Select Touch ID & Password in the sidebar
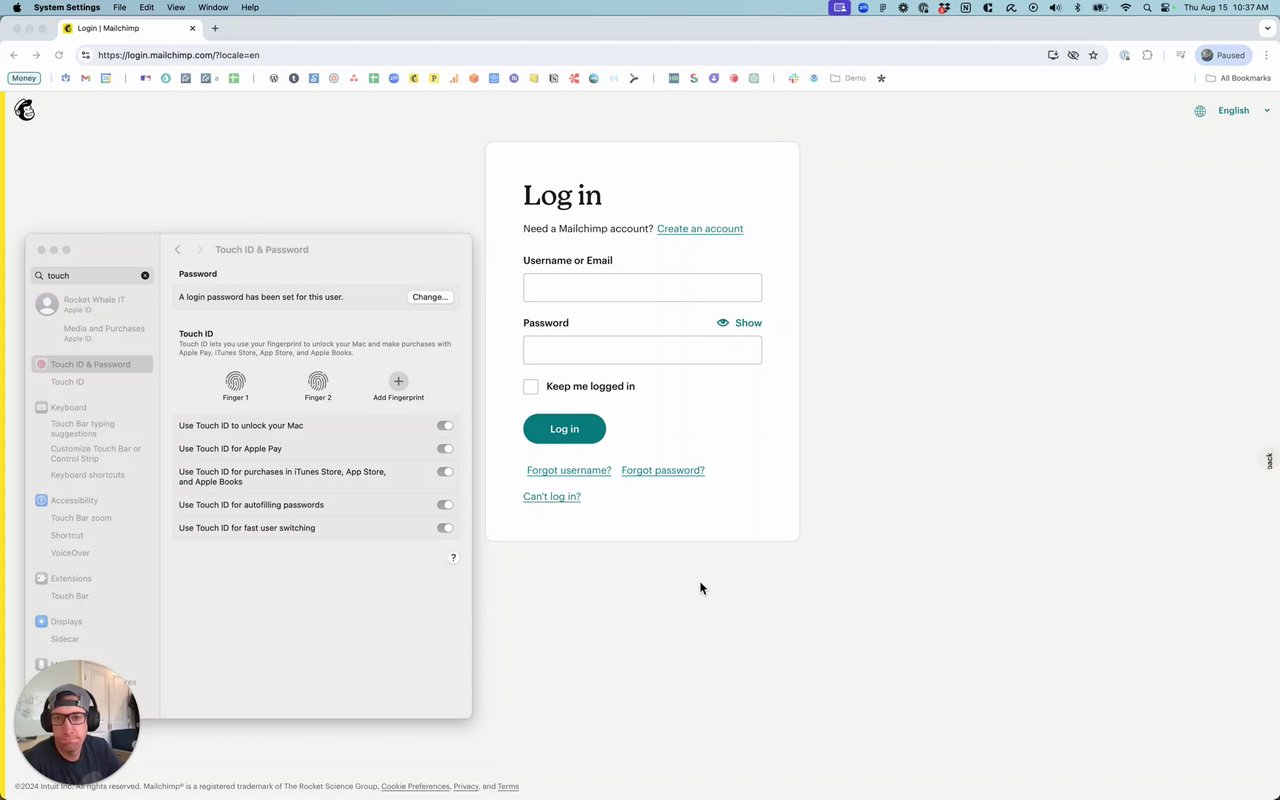 (92, 364)
